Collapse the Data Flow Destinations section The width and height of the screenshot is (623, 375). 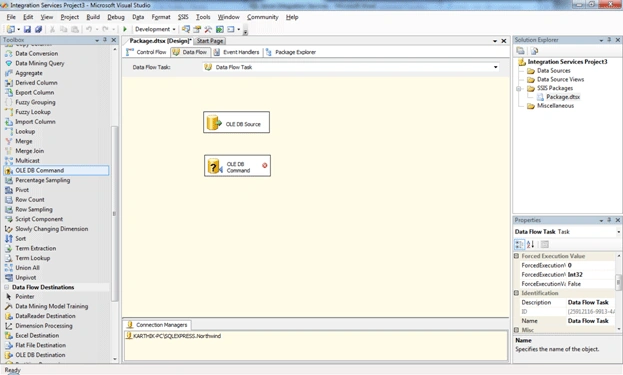coord(7,287)
